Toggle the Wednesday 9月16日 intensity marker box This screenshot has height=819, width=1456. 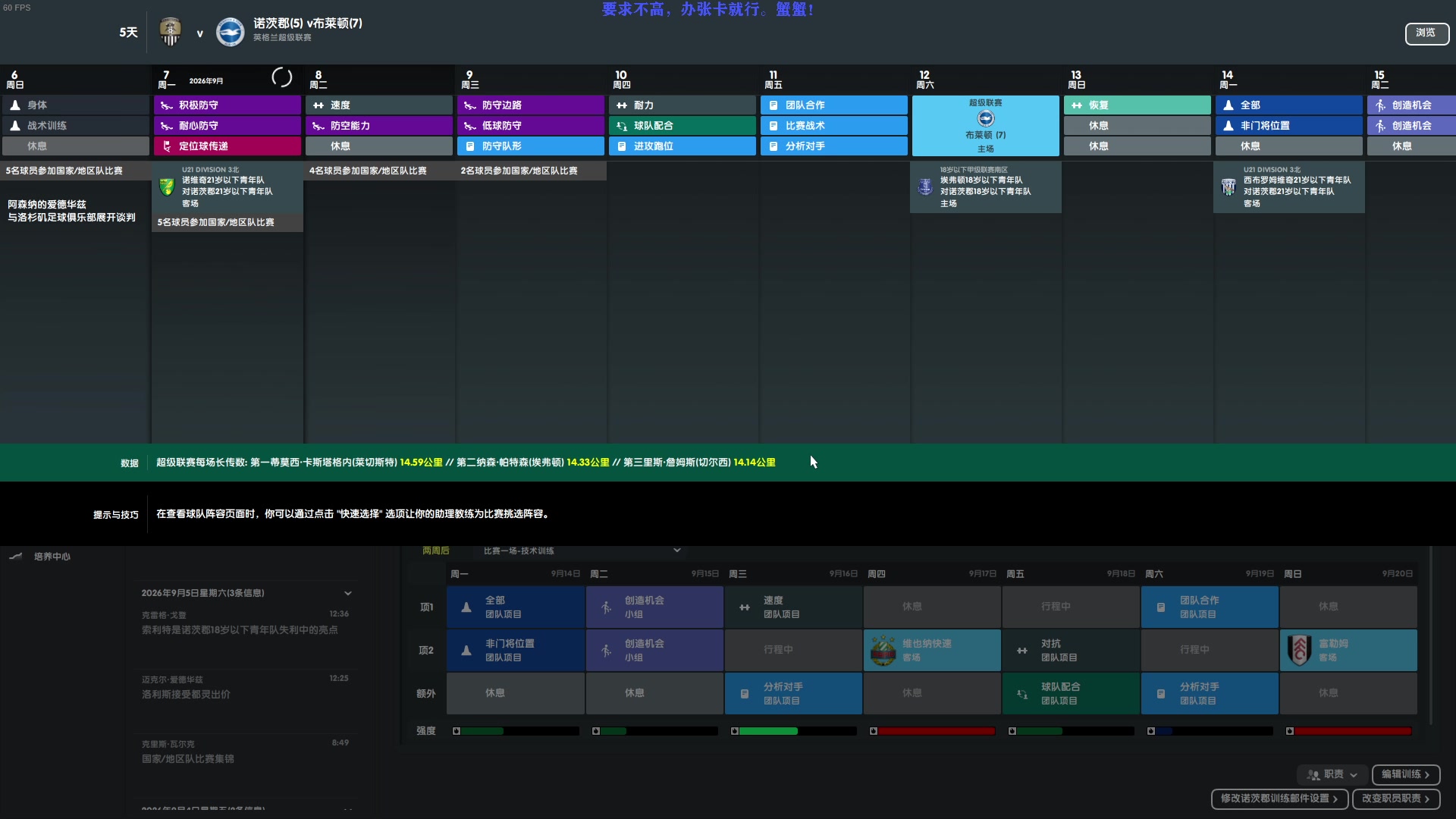(735, 731)
